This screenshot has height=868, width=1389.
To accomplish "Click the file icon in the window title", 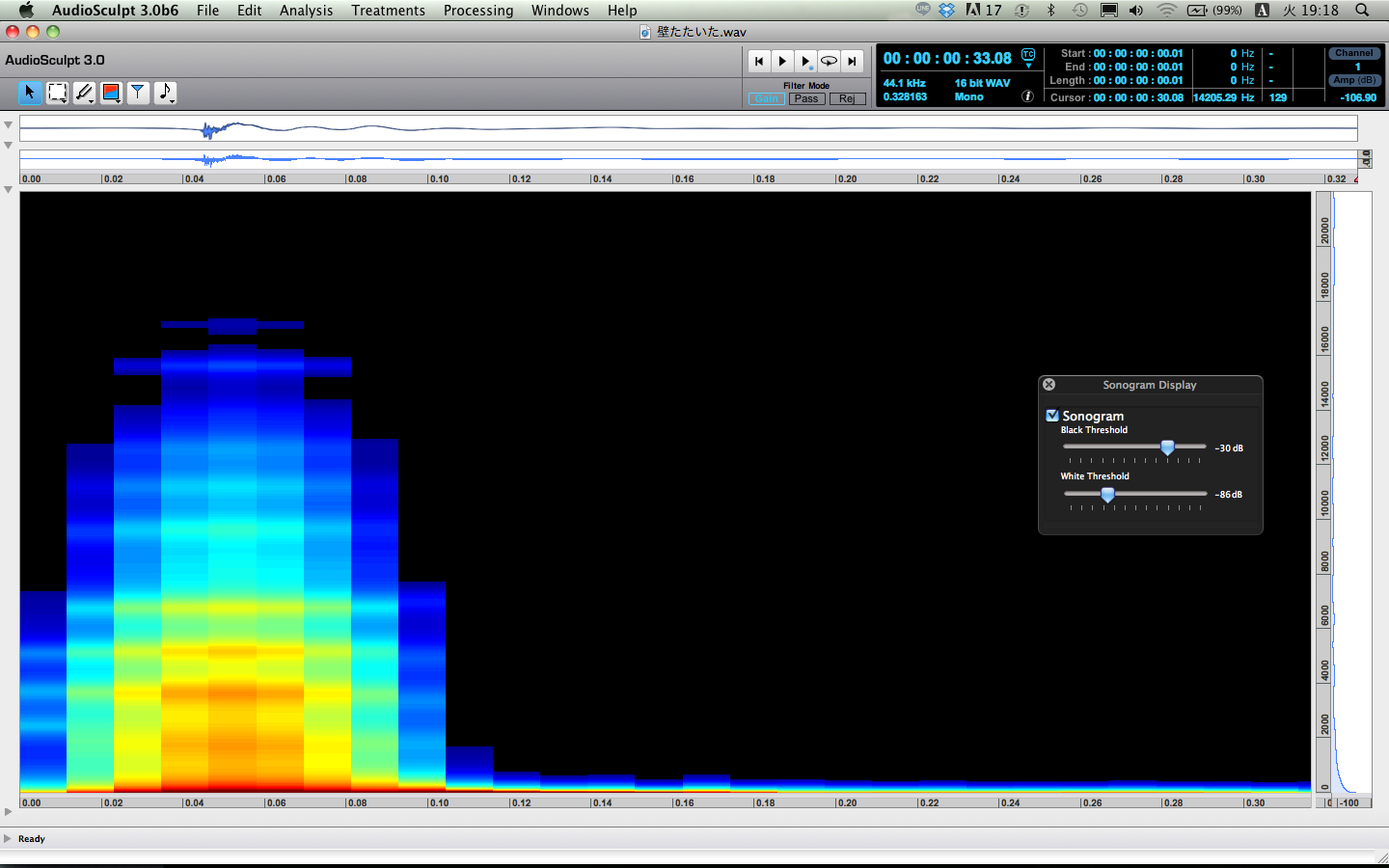I will 645,32.
